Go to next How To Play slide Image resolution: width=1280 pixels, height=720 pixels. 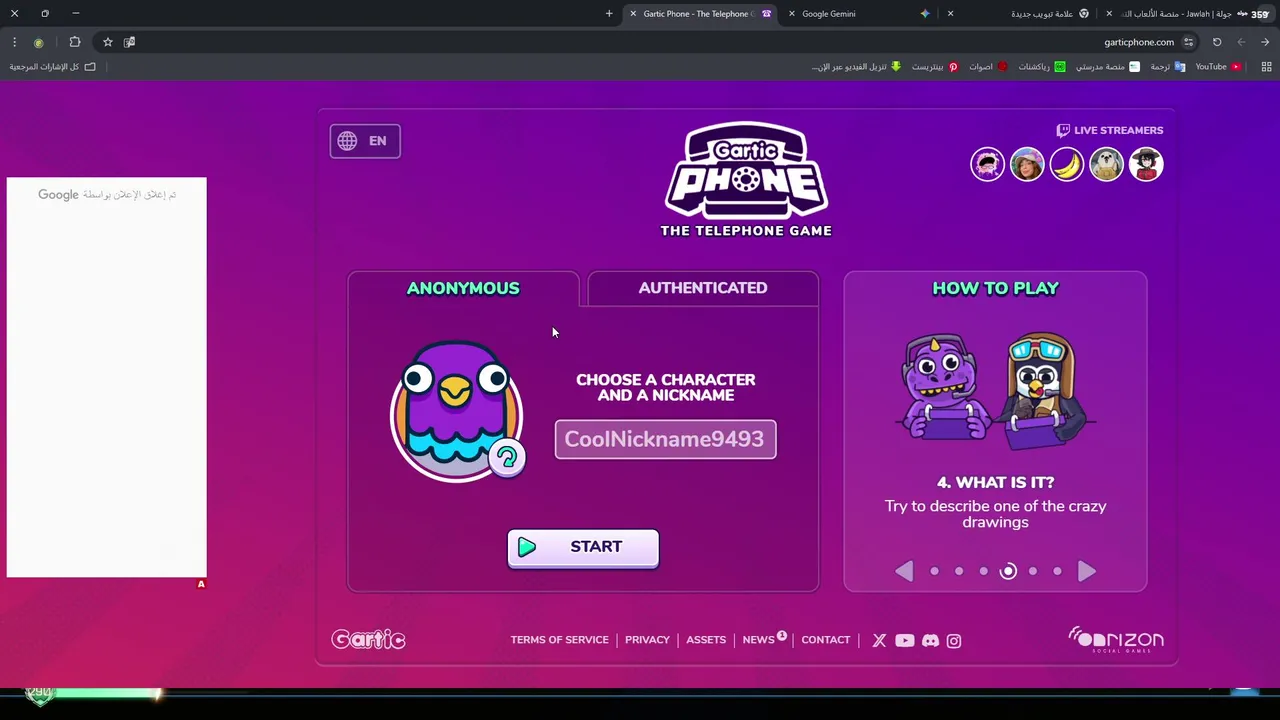pos(1087,571)
